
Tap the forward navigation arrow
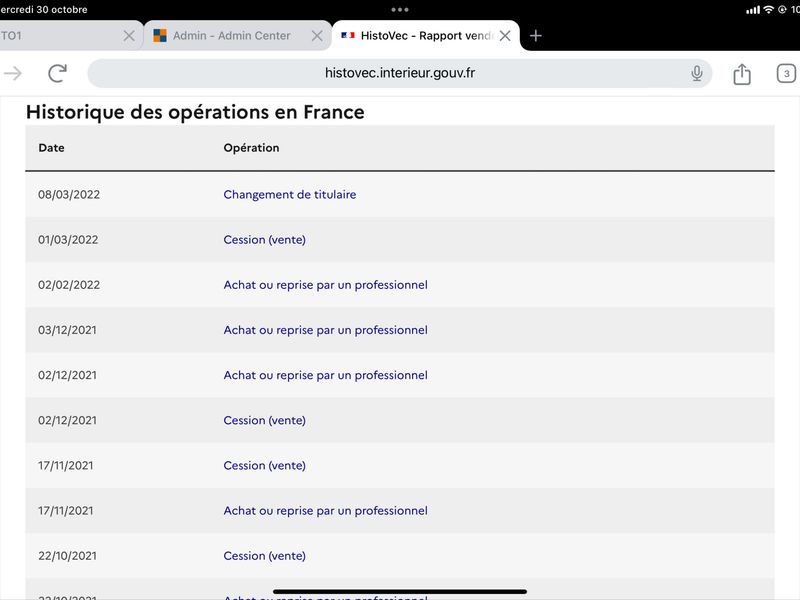(13, 73)
